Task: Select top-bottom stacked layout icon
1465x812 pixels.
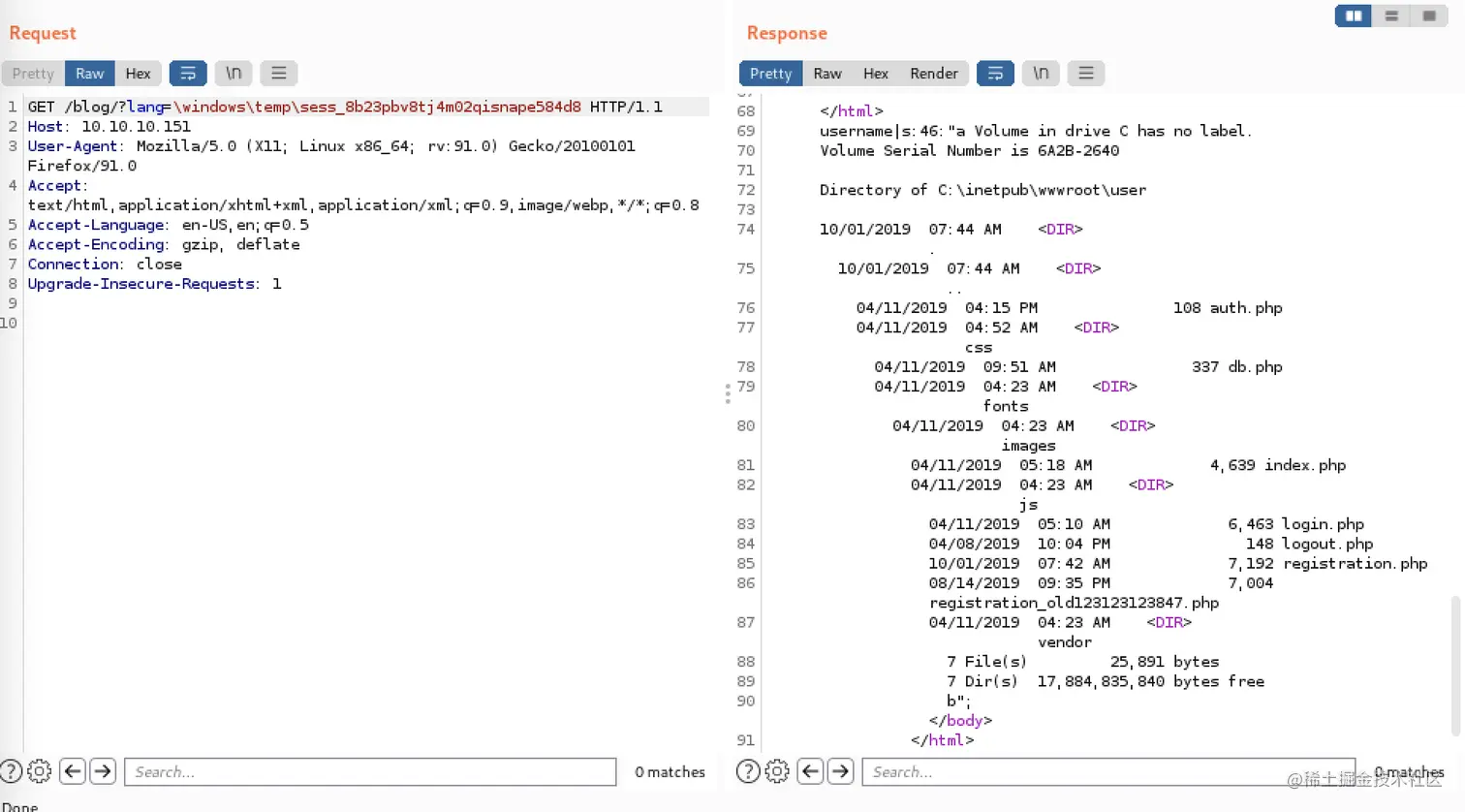Action: (x=1391, y=16)
